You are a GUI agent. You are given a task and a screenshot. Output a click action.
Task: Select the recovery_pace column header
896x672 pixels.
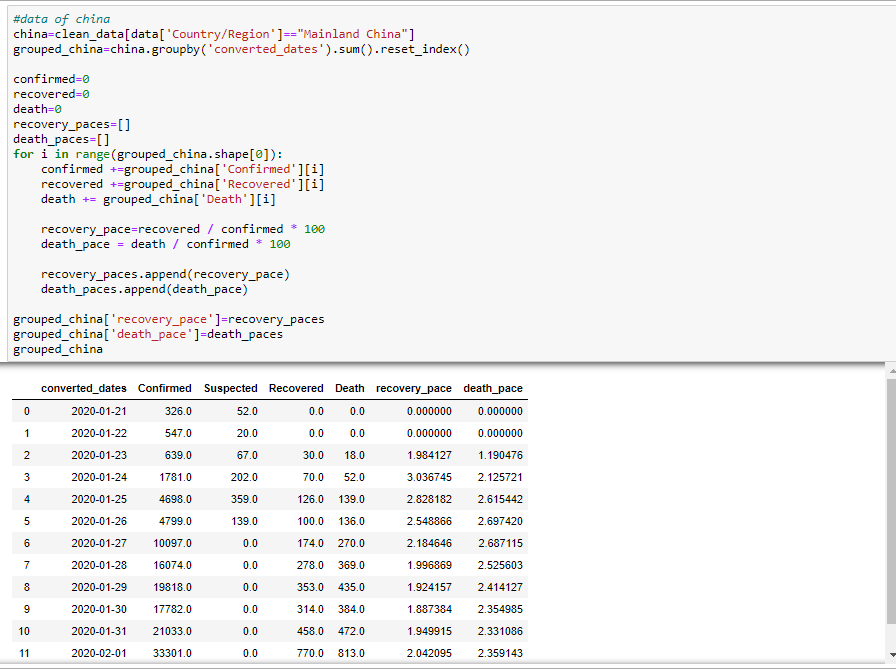pyautogui.click(x=413, y=388)
